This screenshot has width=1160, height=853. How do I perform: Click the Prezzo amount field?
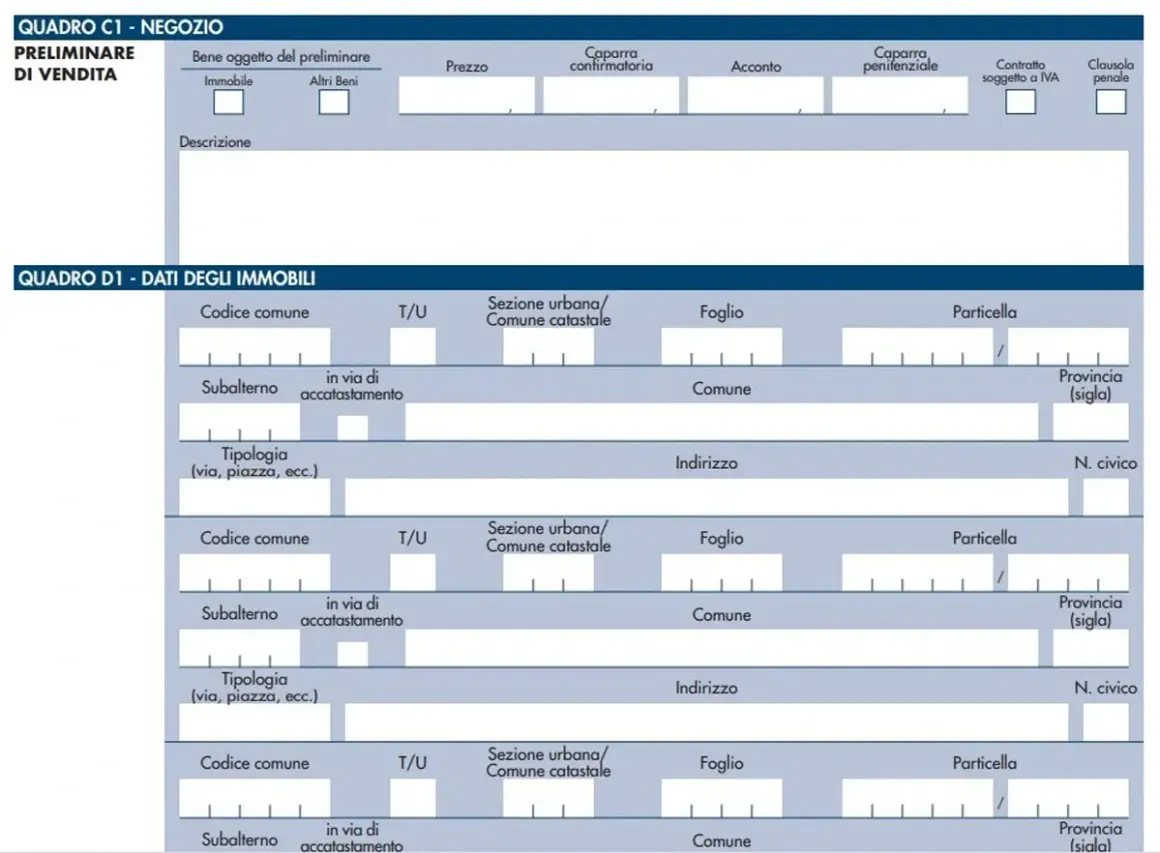click(x=467, y=95)
